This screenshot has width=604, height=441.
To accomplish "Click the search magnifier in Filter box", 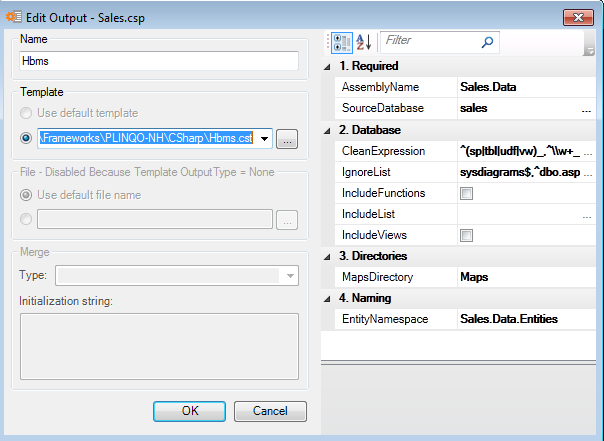I will (x=487, y=42).
